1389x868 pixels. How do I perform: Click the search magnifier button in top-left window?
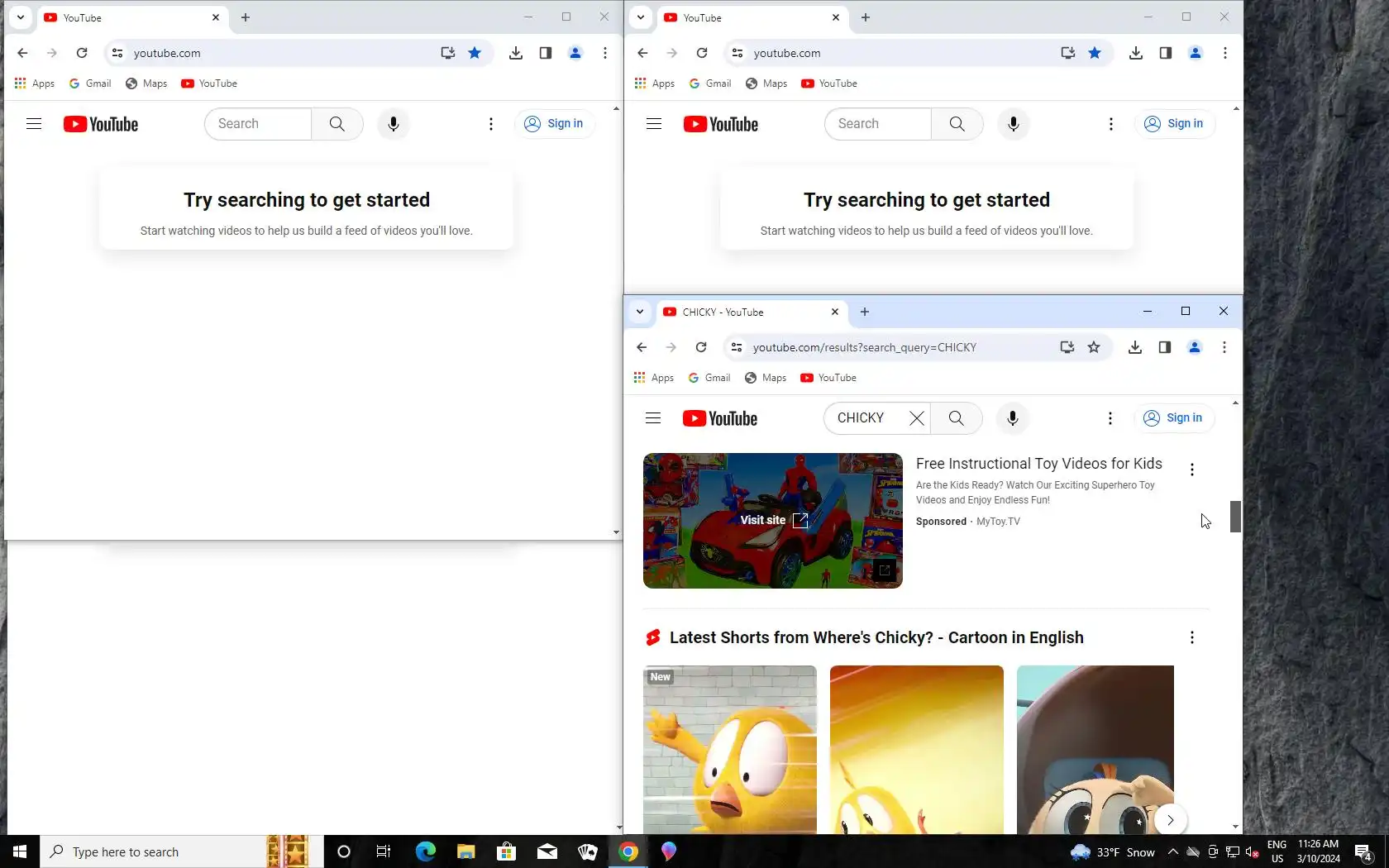click(x=337, y=124)
